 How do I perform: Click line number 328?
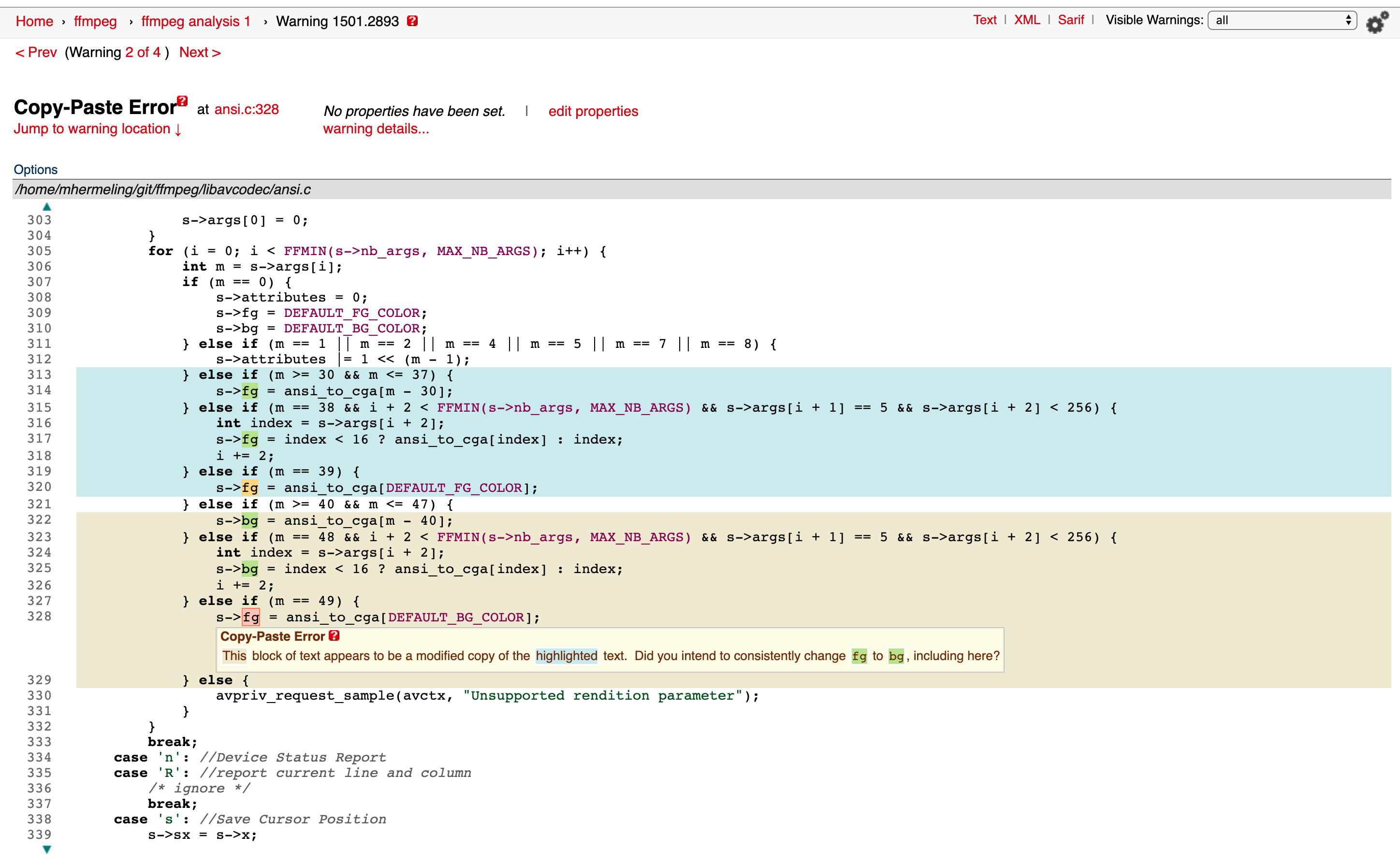click(x=39, y=617)
